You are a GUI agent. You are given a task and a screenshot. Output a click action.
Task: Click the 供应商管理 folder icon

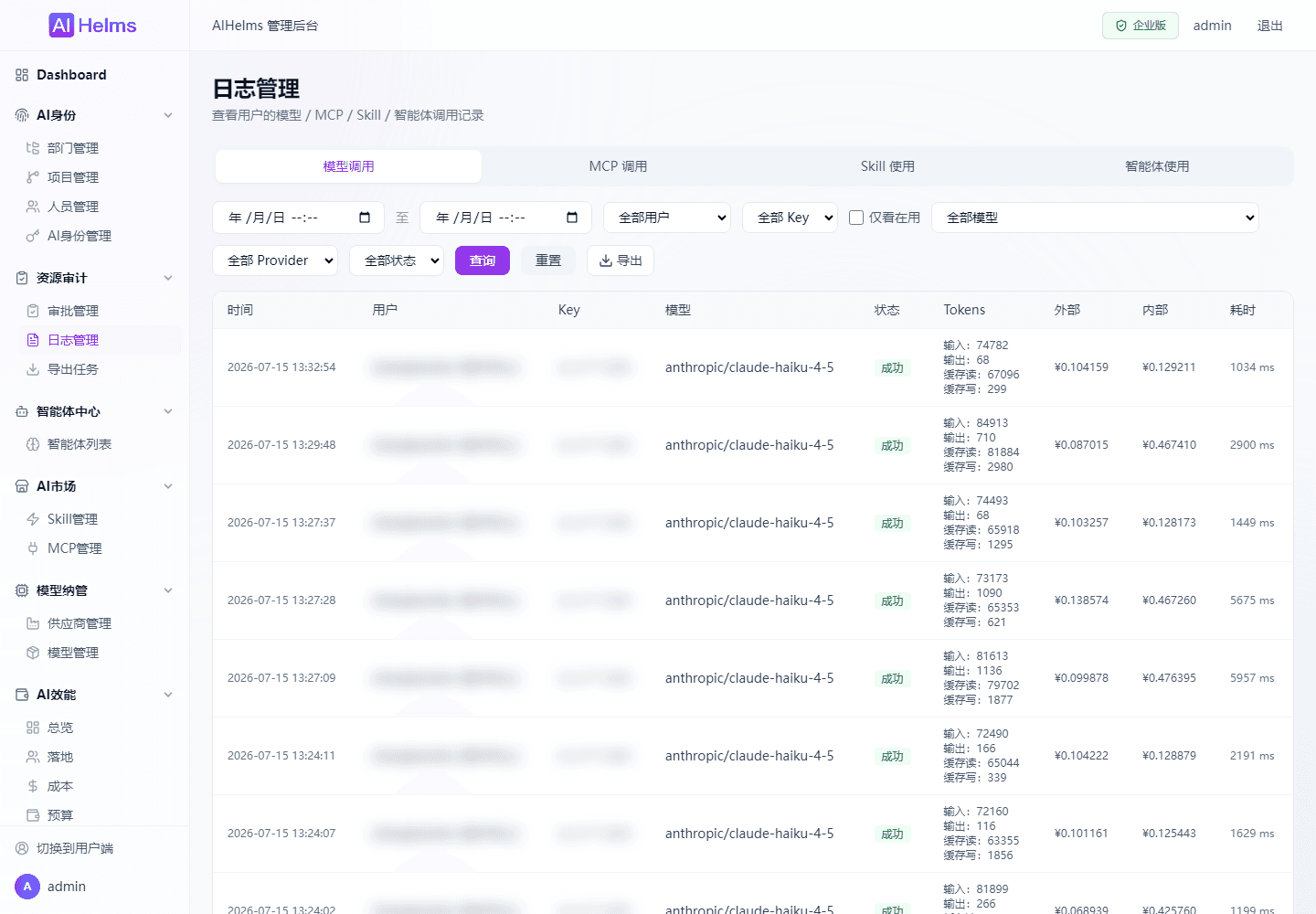click(x=33, y=623)
